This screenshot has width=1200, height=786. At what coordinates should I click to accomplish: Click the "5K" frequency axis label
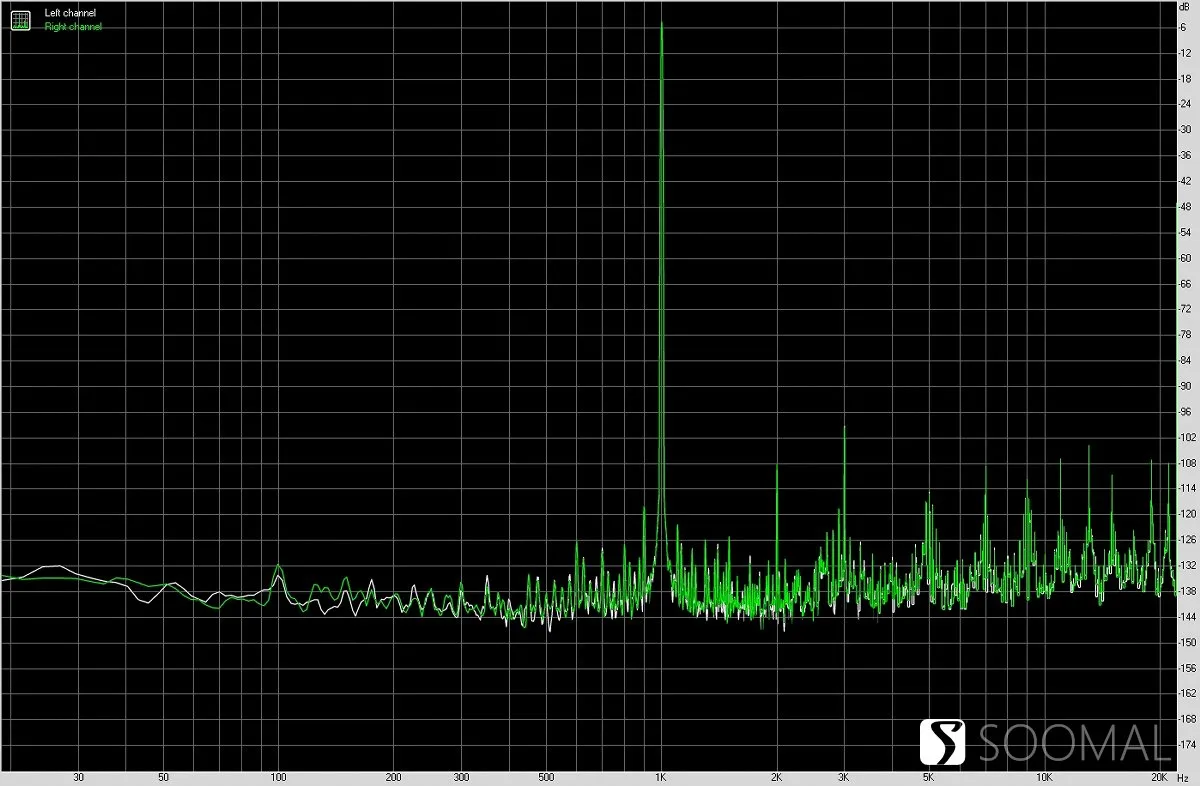928,777
